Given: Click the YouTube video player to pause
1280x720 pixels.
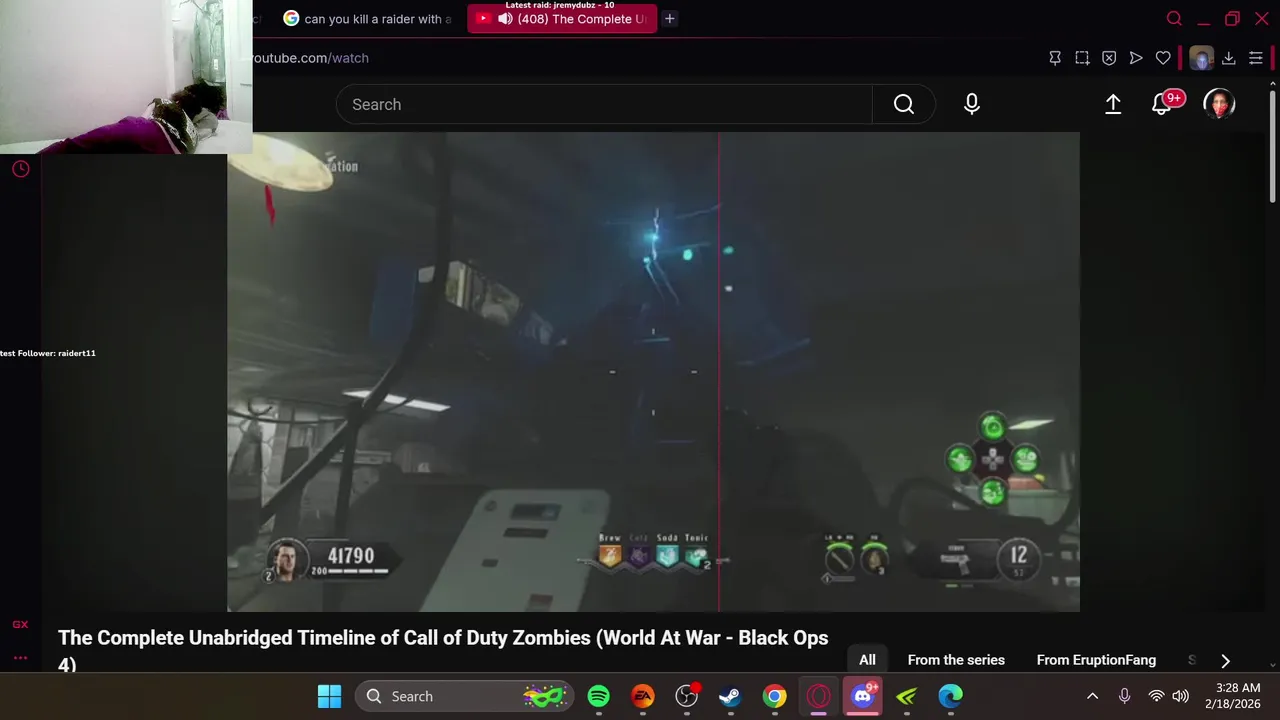Looking at the screenshot, I should (x=653, y=371).
